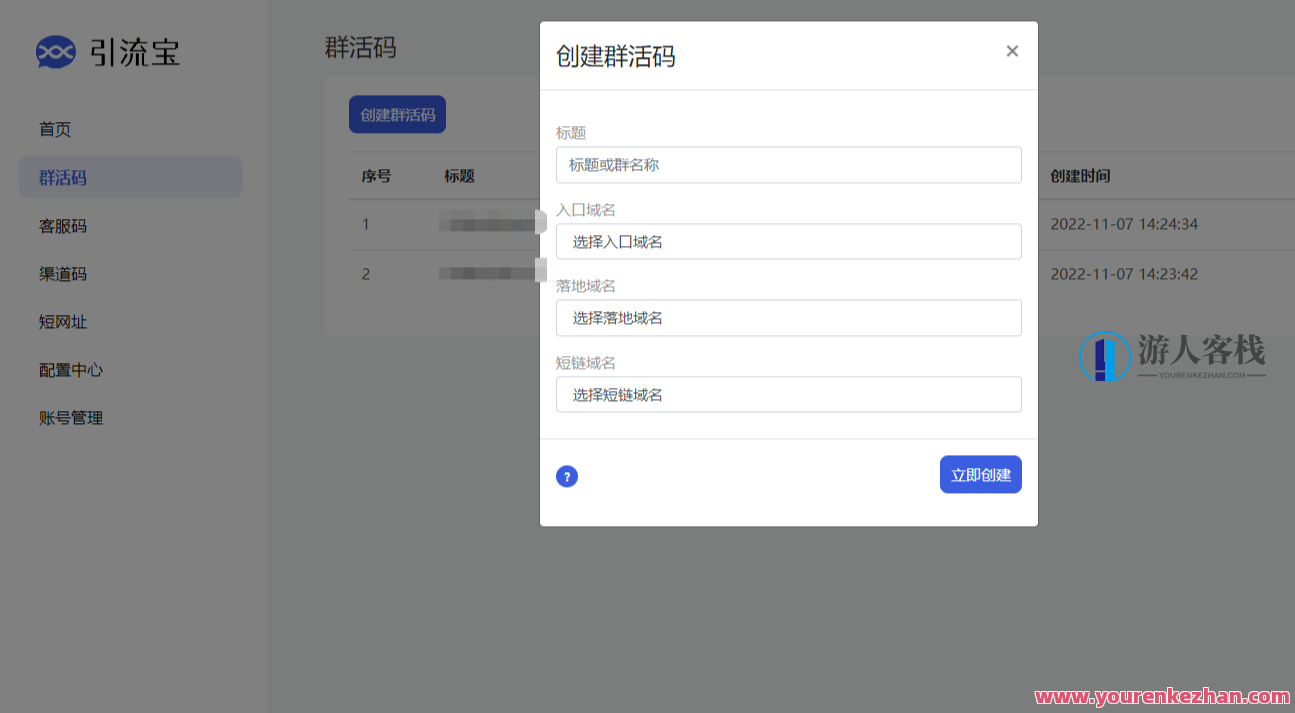
Task: Click the 创建群活码 button
Action: [x=397, y=114]
